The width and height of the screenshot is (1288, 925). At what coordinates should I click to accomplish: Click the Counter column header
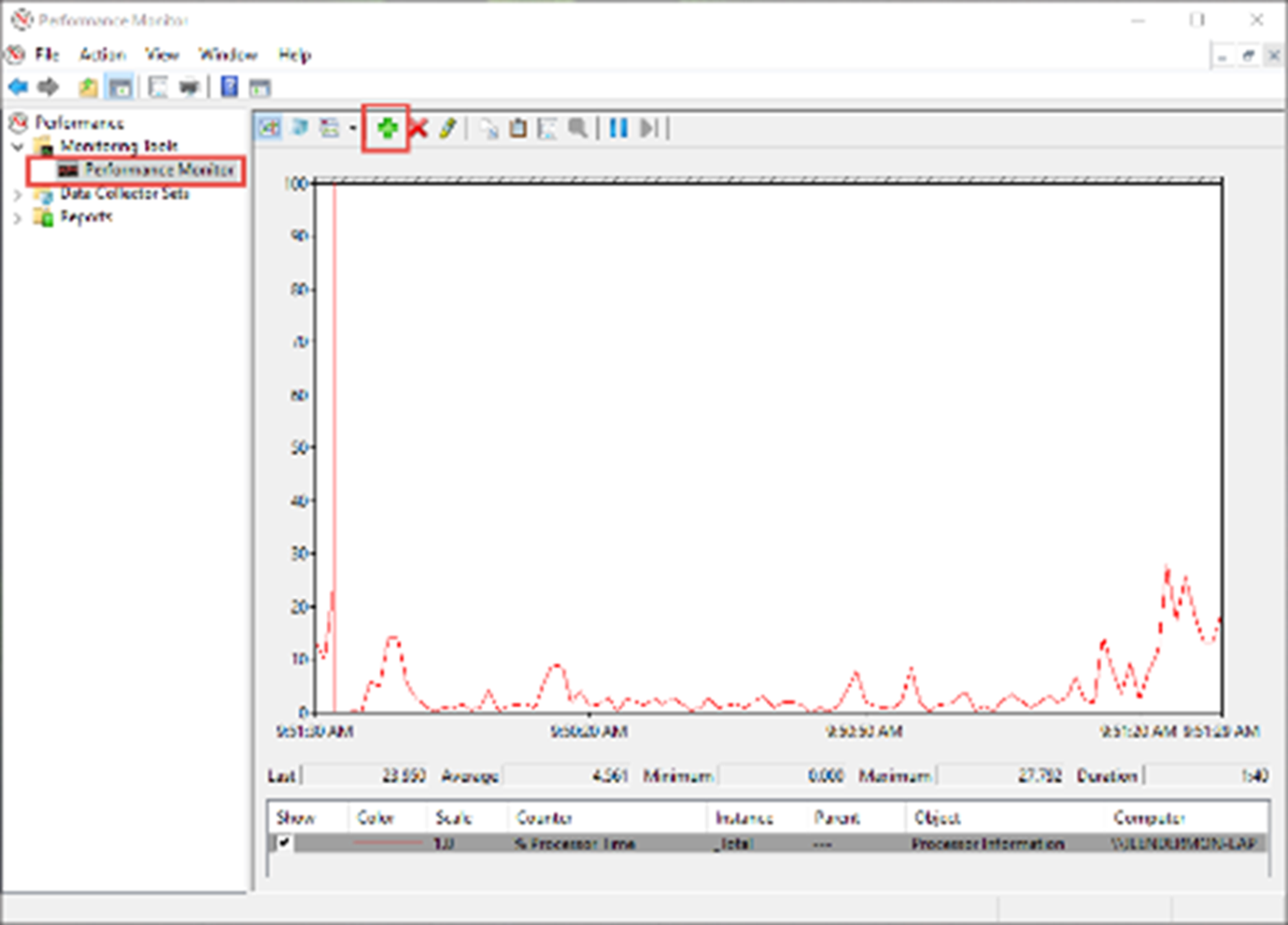click(x=545, y=818)
